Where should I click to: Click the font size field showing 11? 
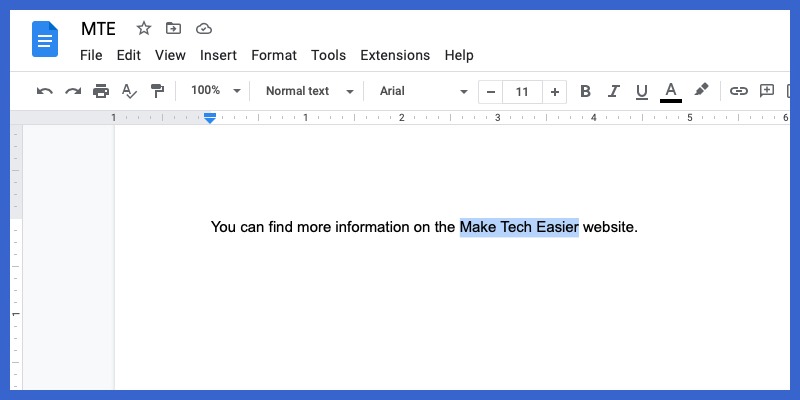pos(522,92)
